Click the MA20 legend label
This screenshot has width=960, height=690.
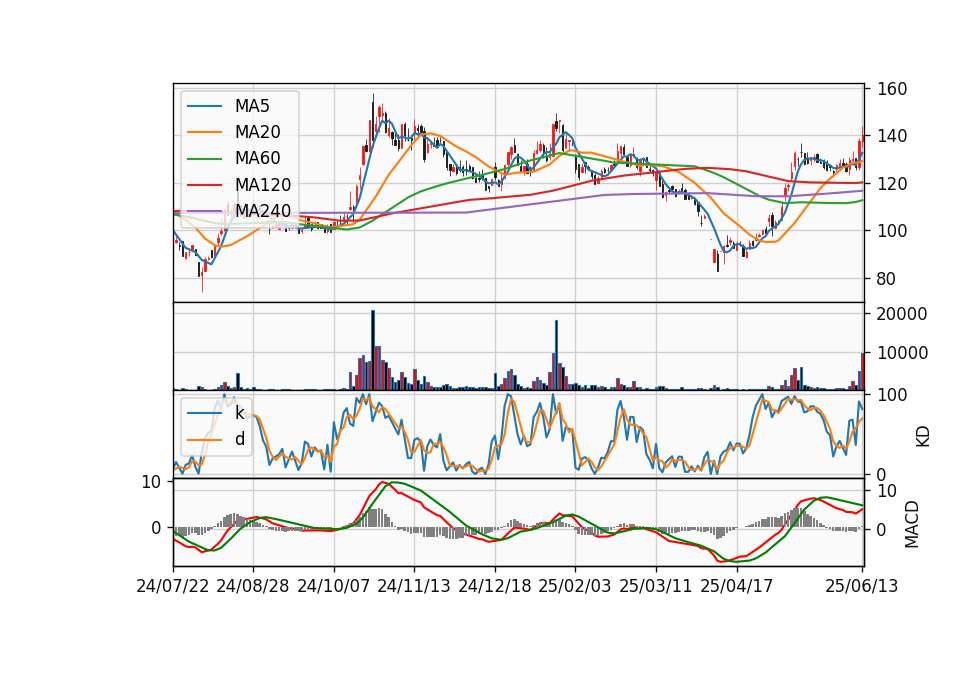coord(257,132)
